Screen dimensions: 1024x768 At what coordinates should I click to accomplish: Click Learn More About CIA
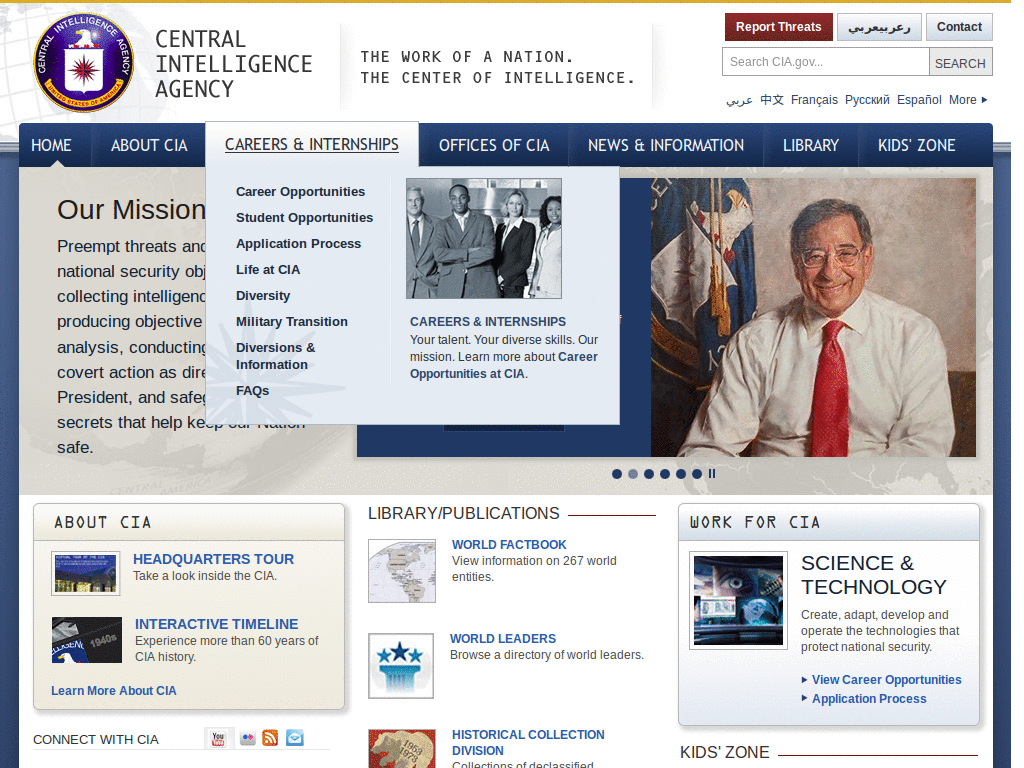pos(114,690)
